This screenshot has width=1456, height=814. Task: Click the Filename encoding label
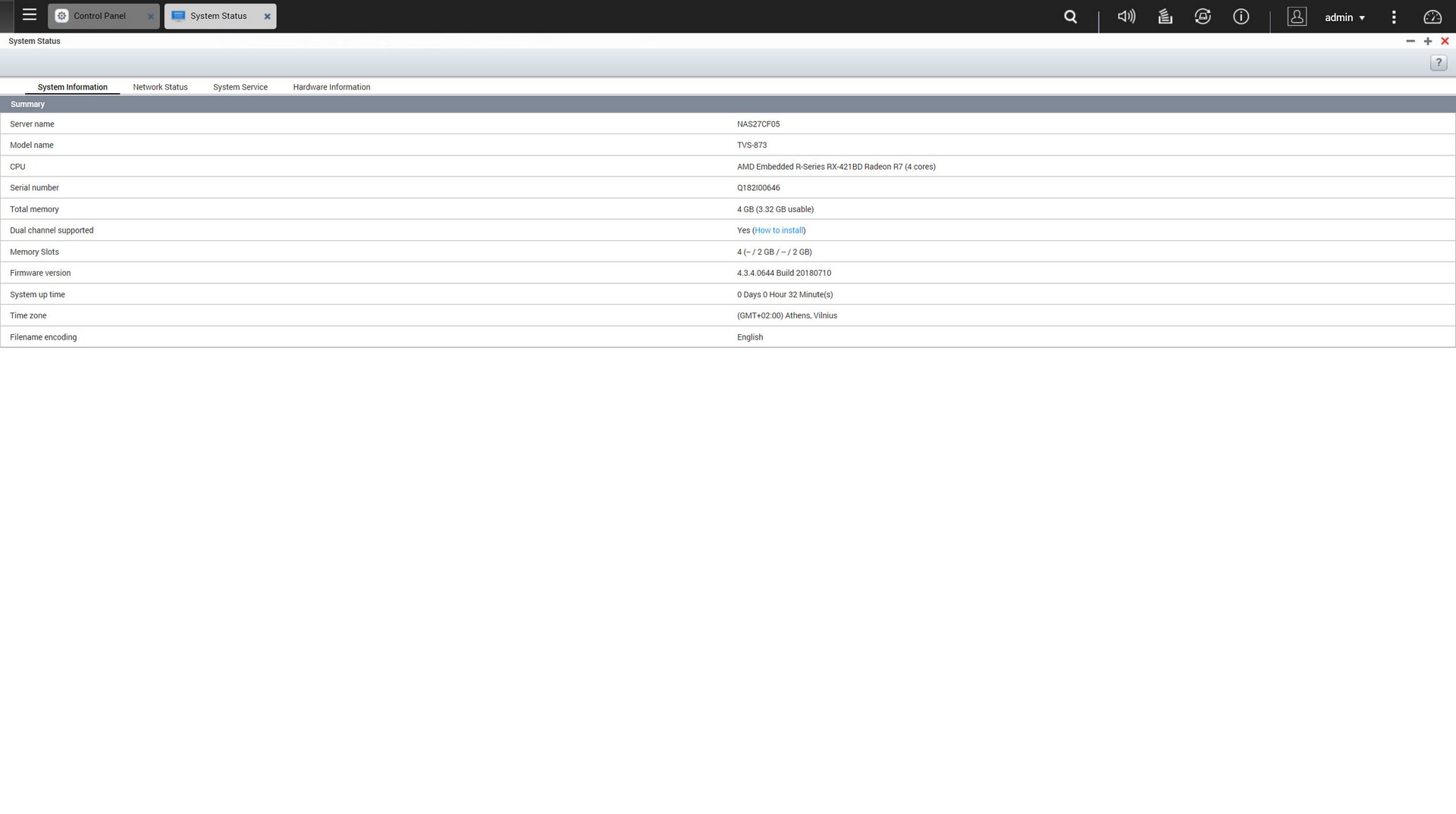coord(43,337)
